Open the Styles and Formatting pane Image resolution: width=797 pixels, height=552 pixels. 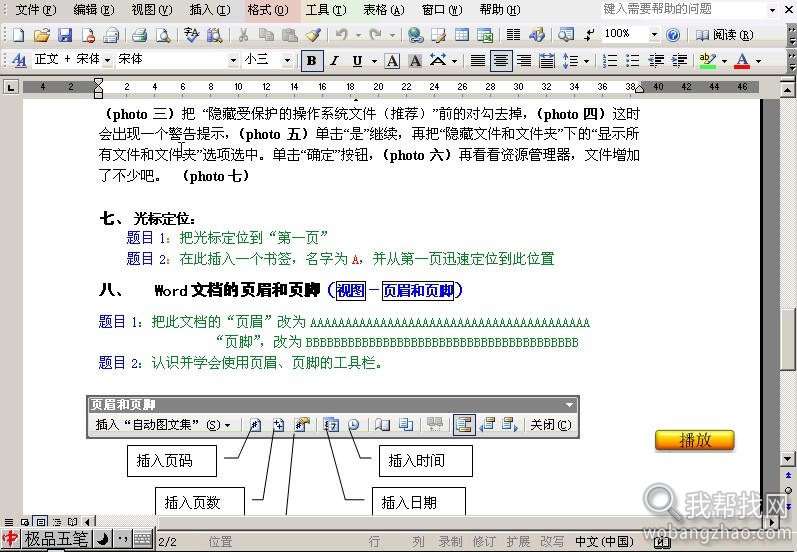pyautogui.click(x=19, y=60)
